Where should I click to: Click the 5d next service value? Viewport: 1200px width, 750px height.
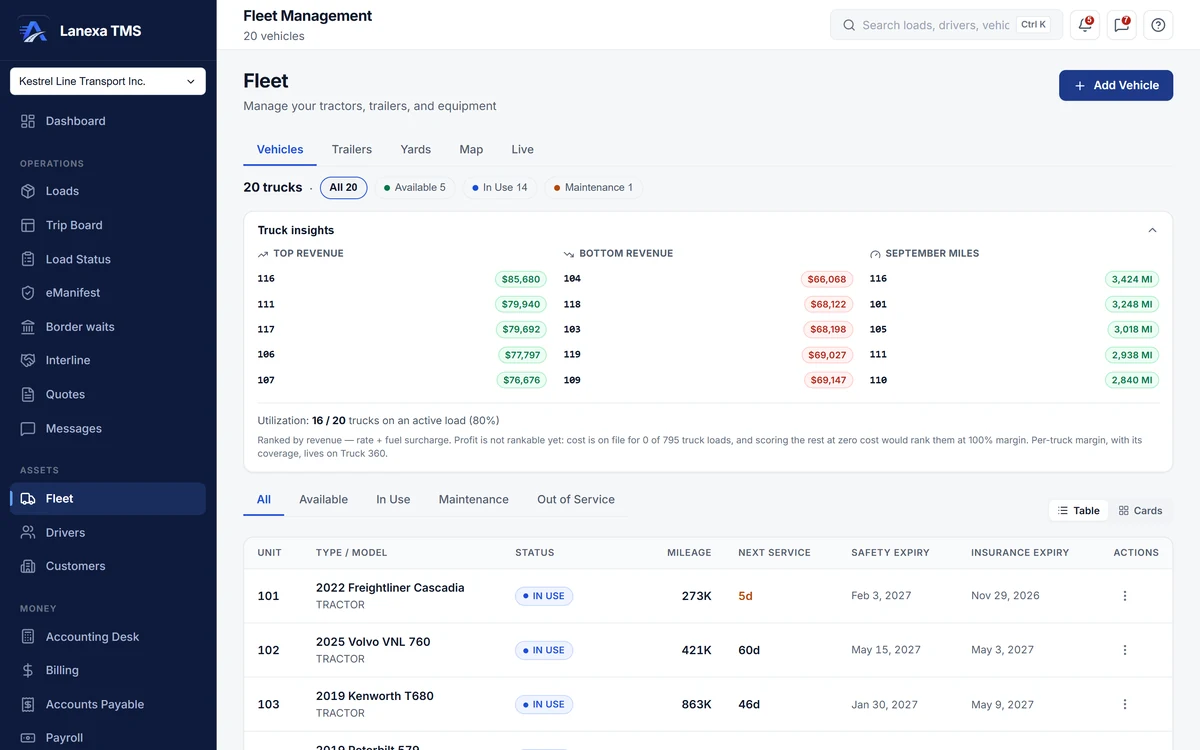pos(745,596)
